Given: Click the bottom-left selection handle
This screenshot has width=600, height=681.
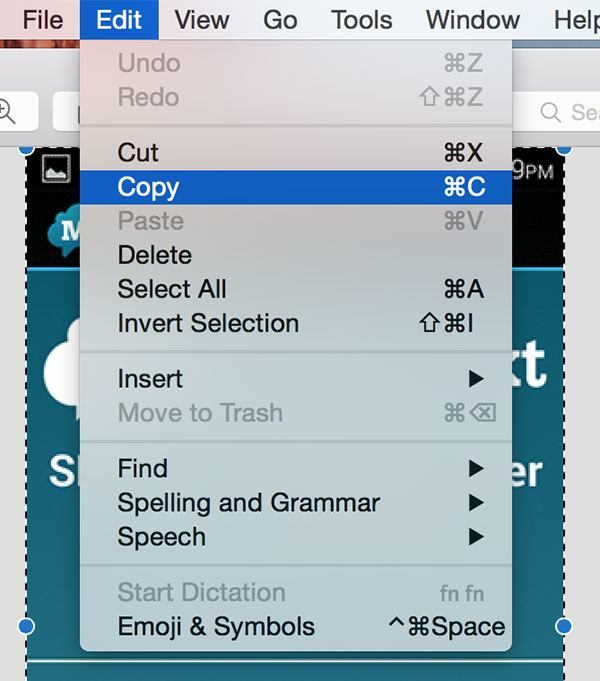Looking at the screenshot, I should point(27,626).
